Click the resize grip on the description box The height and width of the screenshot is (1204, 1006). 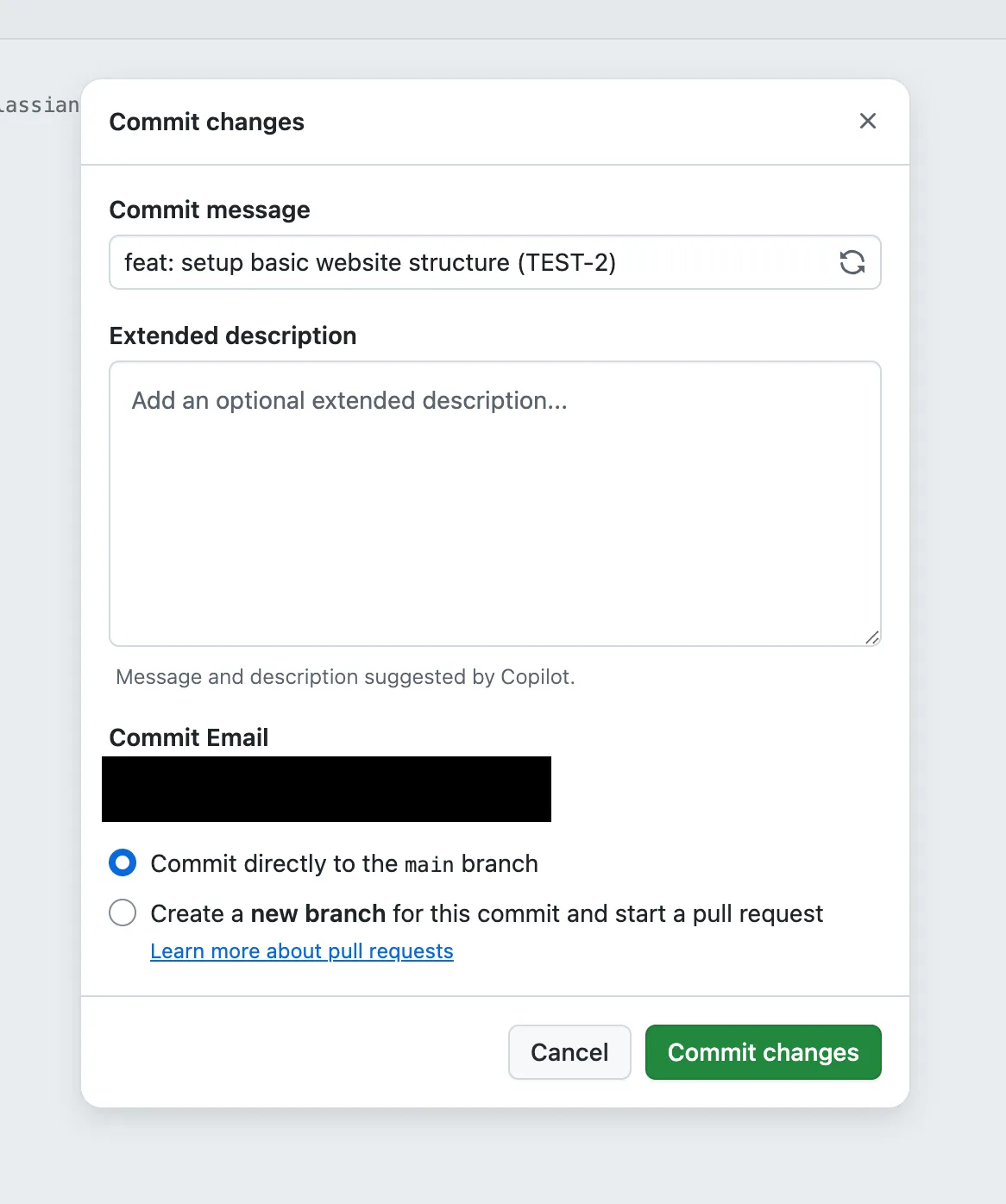click(872, 637)
